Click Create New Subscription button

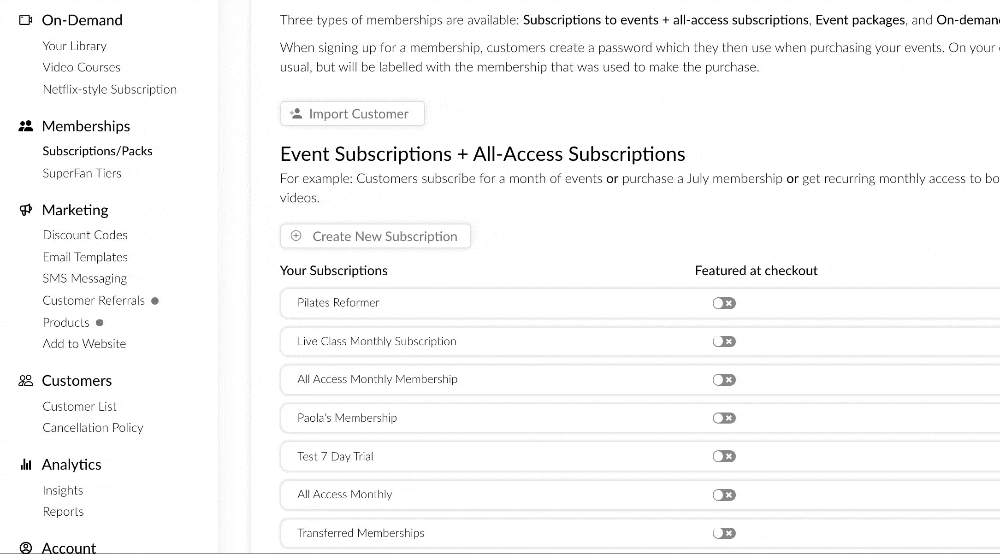tap(375, 236)
